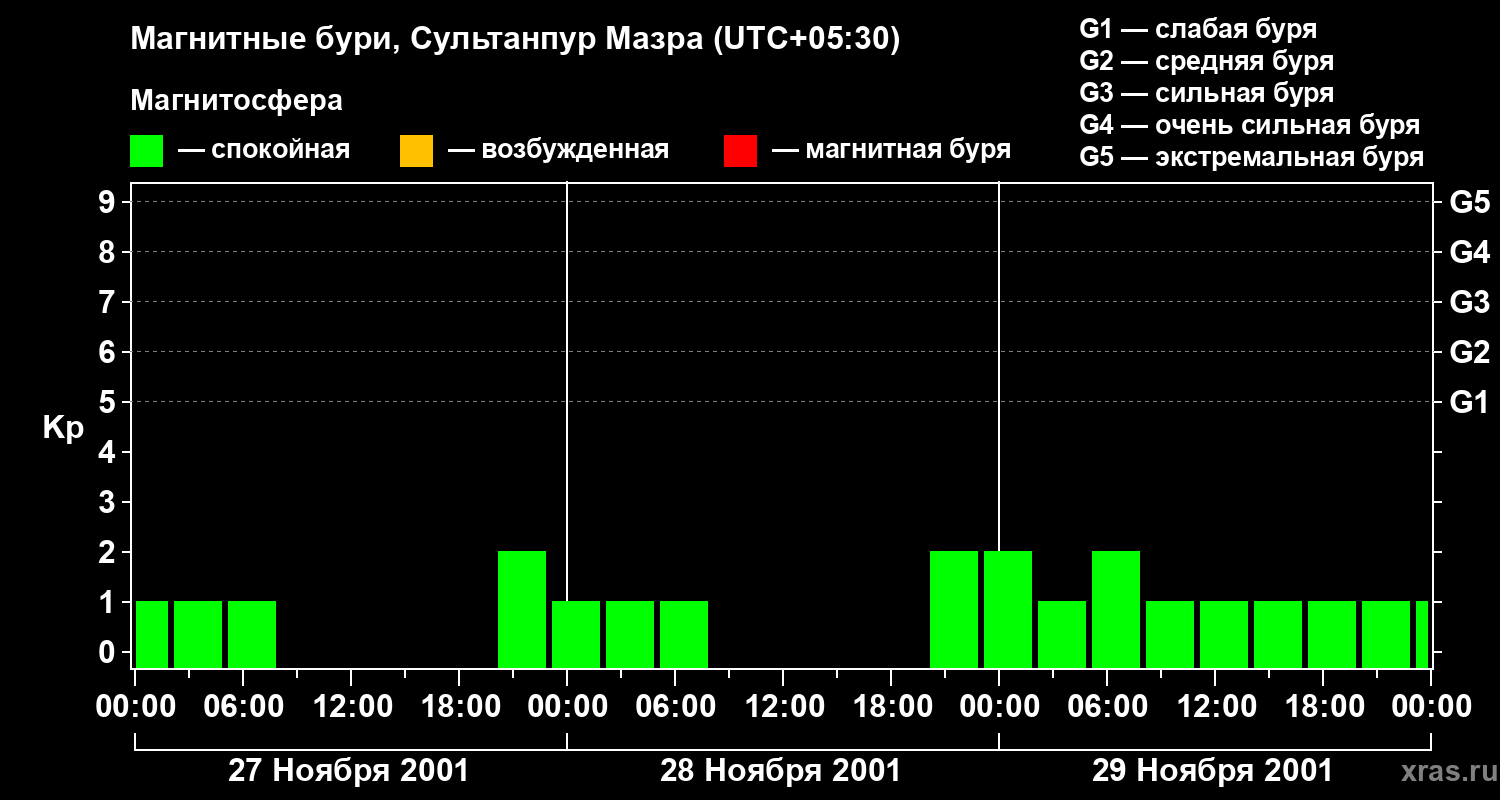Image resolution: width=1500 pixels, height=800 pixels.
Task: Select the Магнитосфера legend heading
Action: click(x=237, y=101)
